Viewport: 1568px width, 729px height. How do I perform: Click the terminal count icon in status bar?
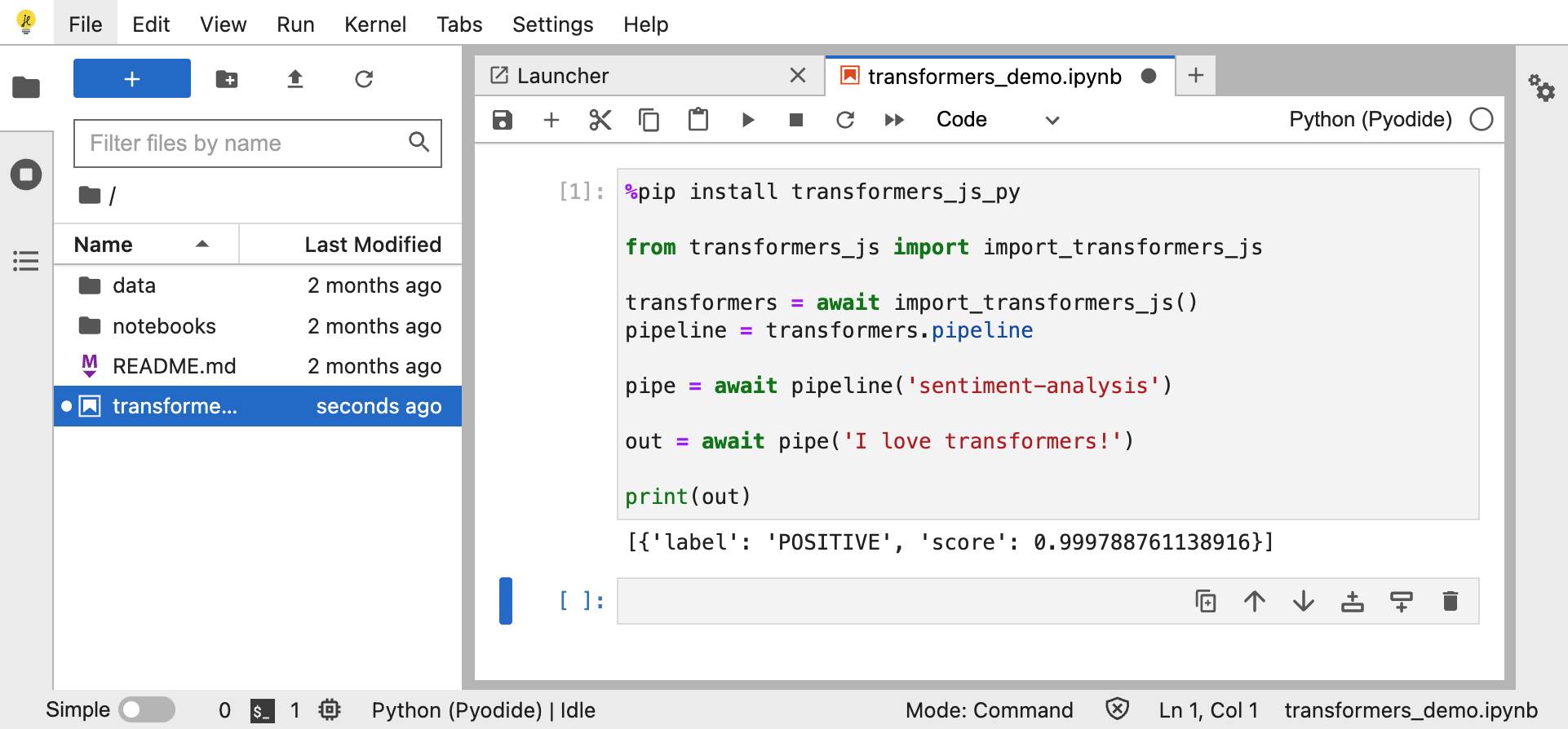(x=262, y=710)
